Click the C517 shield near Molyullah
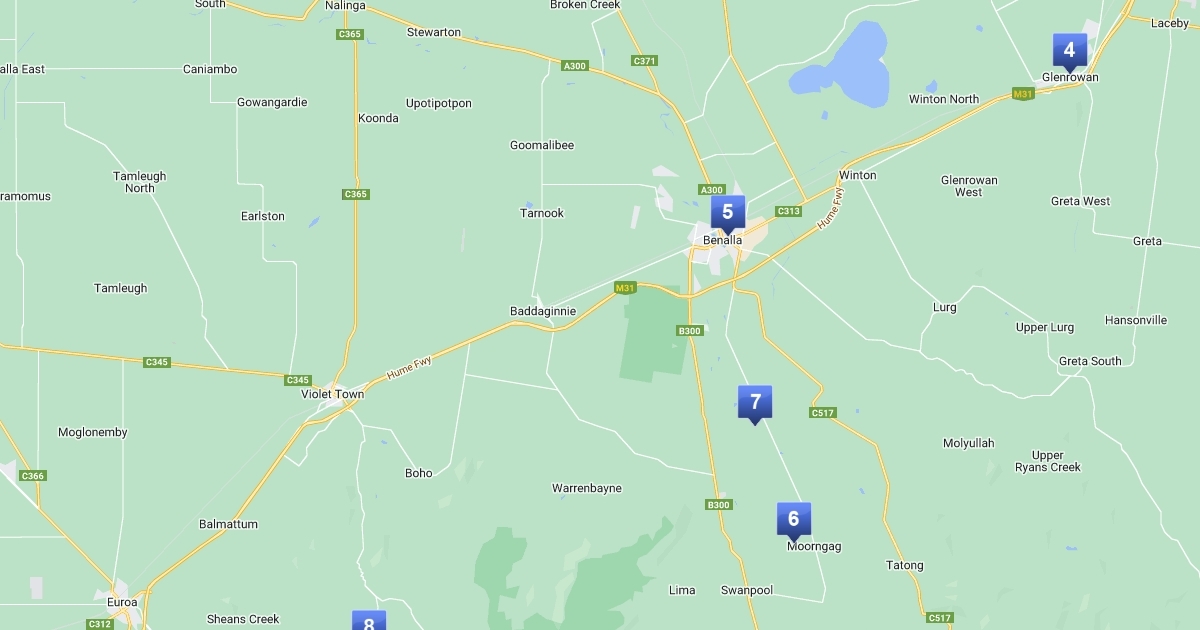Viewport: 1200px width, 630px height. point(823,412)
